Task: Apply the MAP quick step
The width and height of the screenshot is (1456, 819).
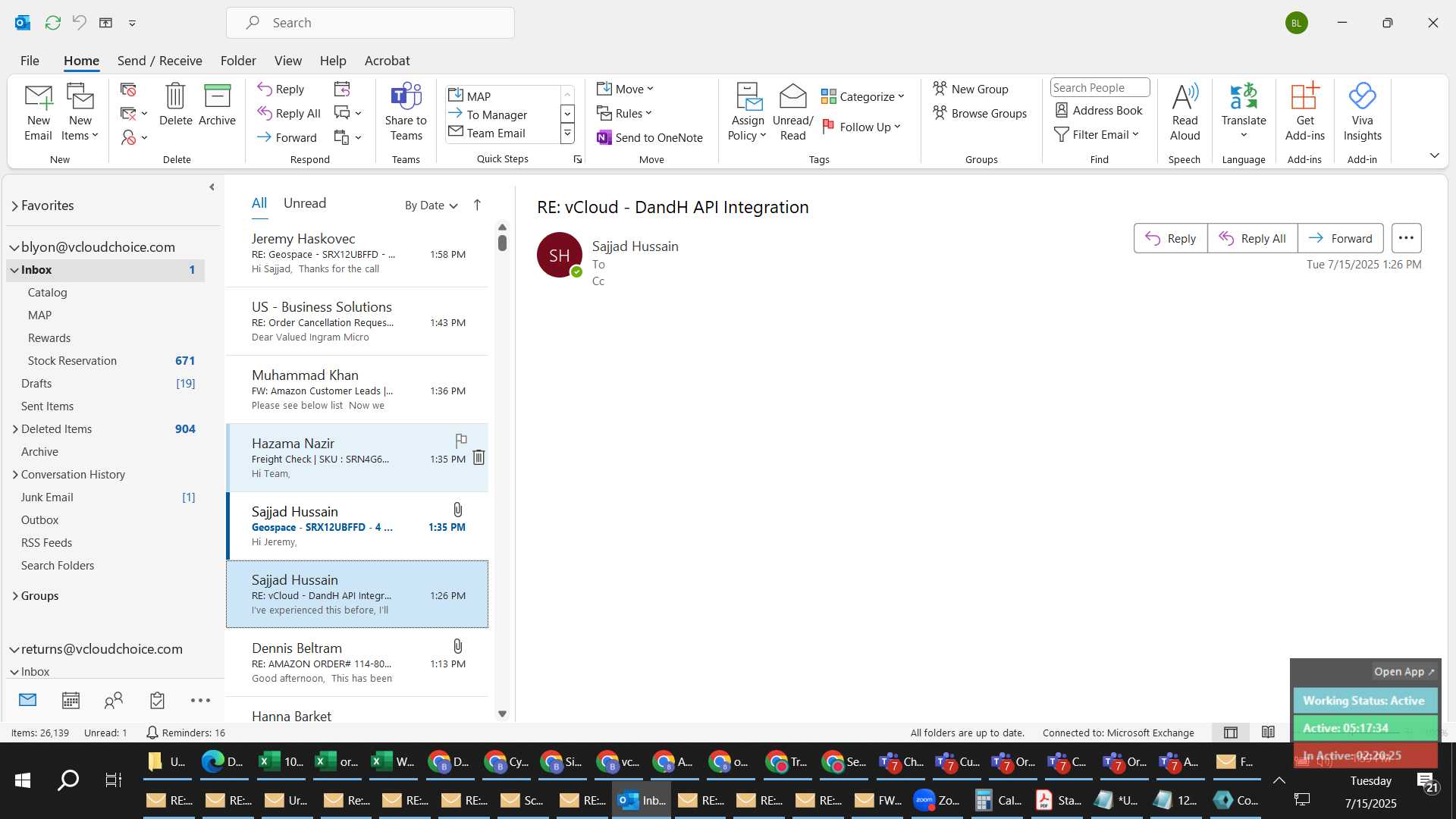Action: tap(502, 96)
